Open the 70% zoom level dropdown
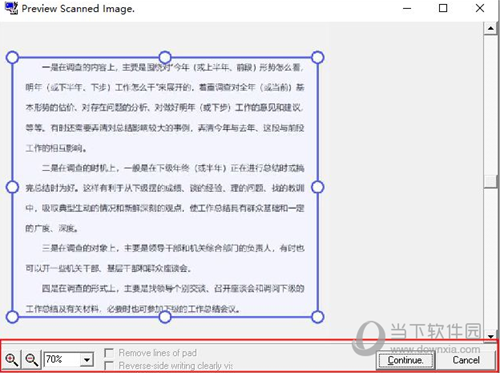 pos(87,360)
